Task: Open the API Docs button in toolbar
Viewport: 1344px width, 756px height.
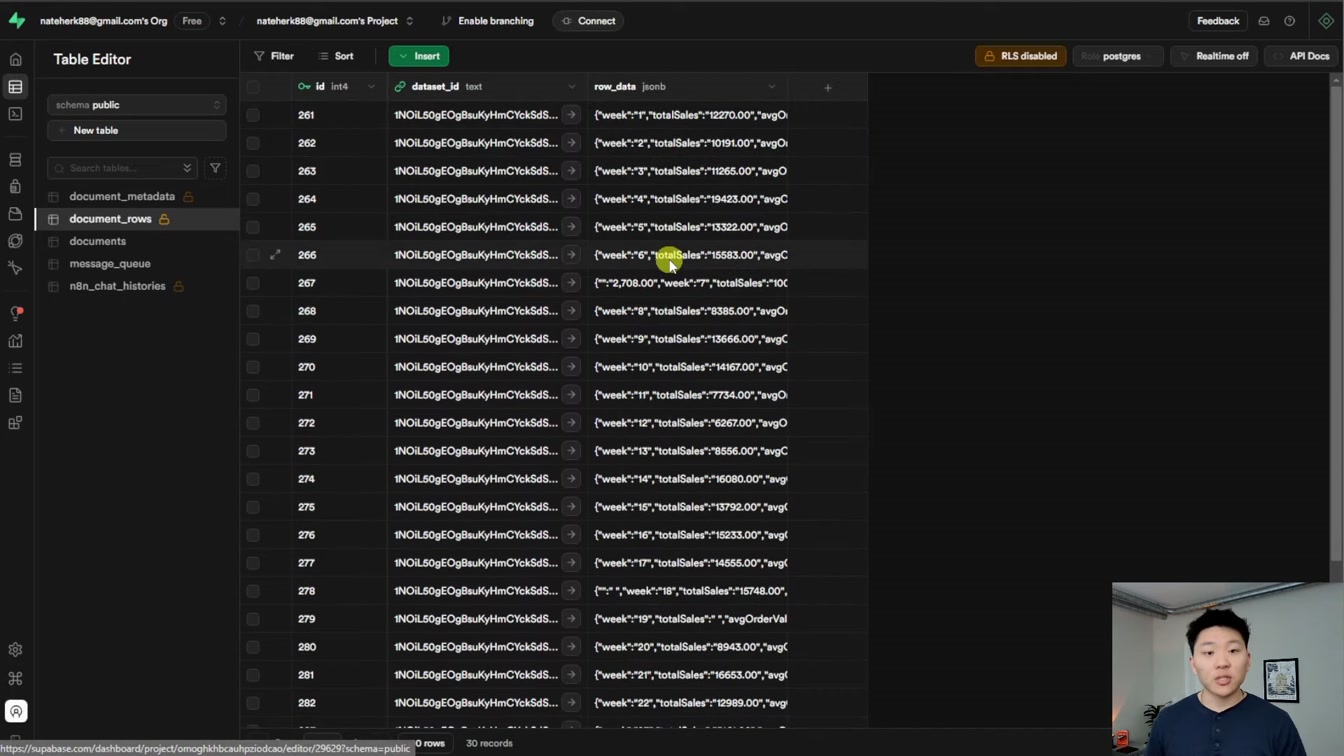Action: (x=1301, y=56)
